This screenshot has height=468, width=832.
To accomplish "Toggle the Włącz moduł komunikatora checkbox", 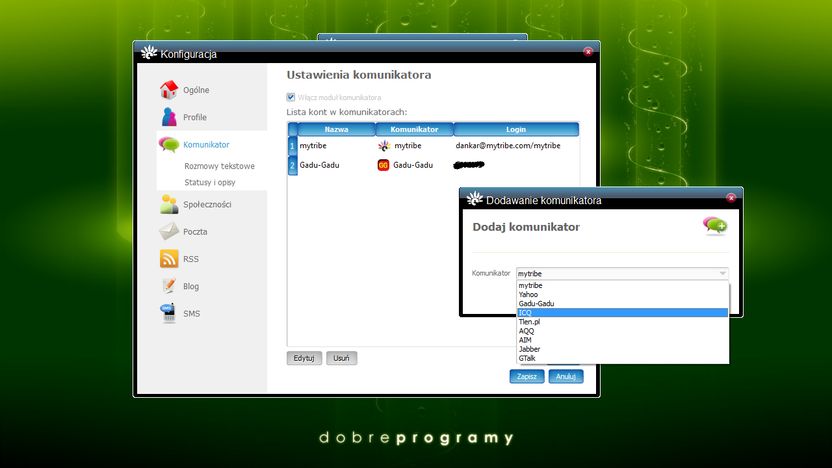I will coord(291,97).
